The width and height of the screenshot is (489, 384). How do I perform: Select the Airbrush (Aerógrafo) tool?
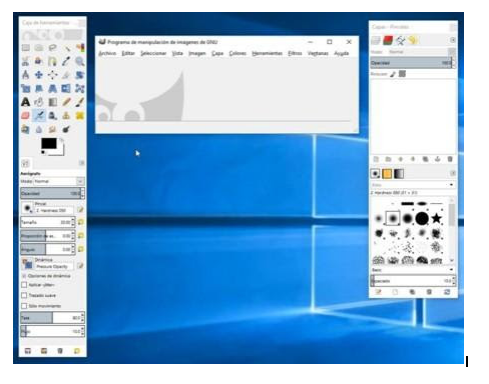[39, 116]
